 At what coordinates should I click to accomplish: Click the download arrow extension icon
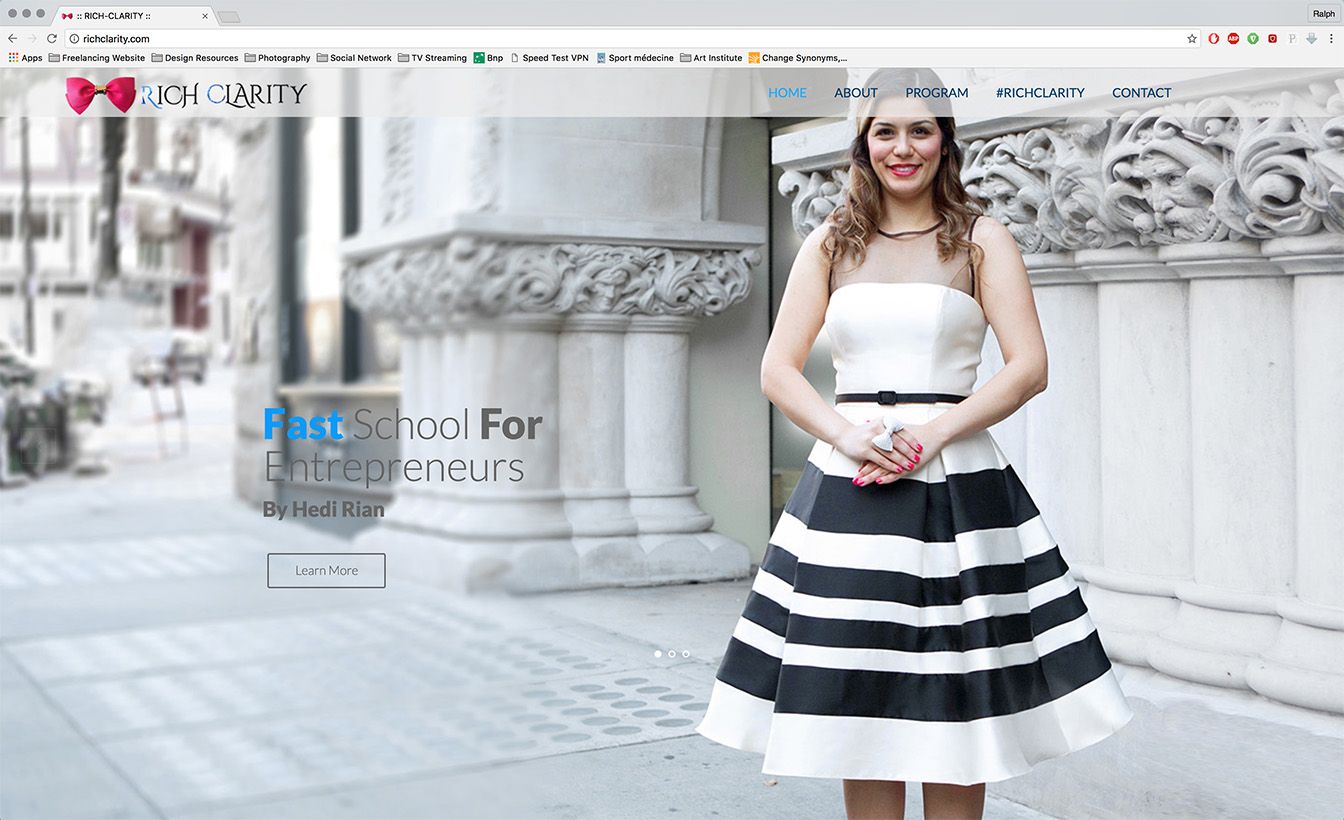coord(1311,38)
